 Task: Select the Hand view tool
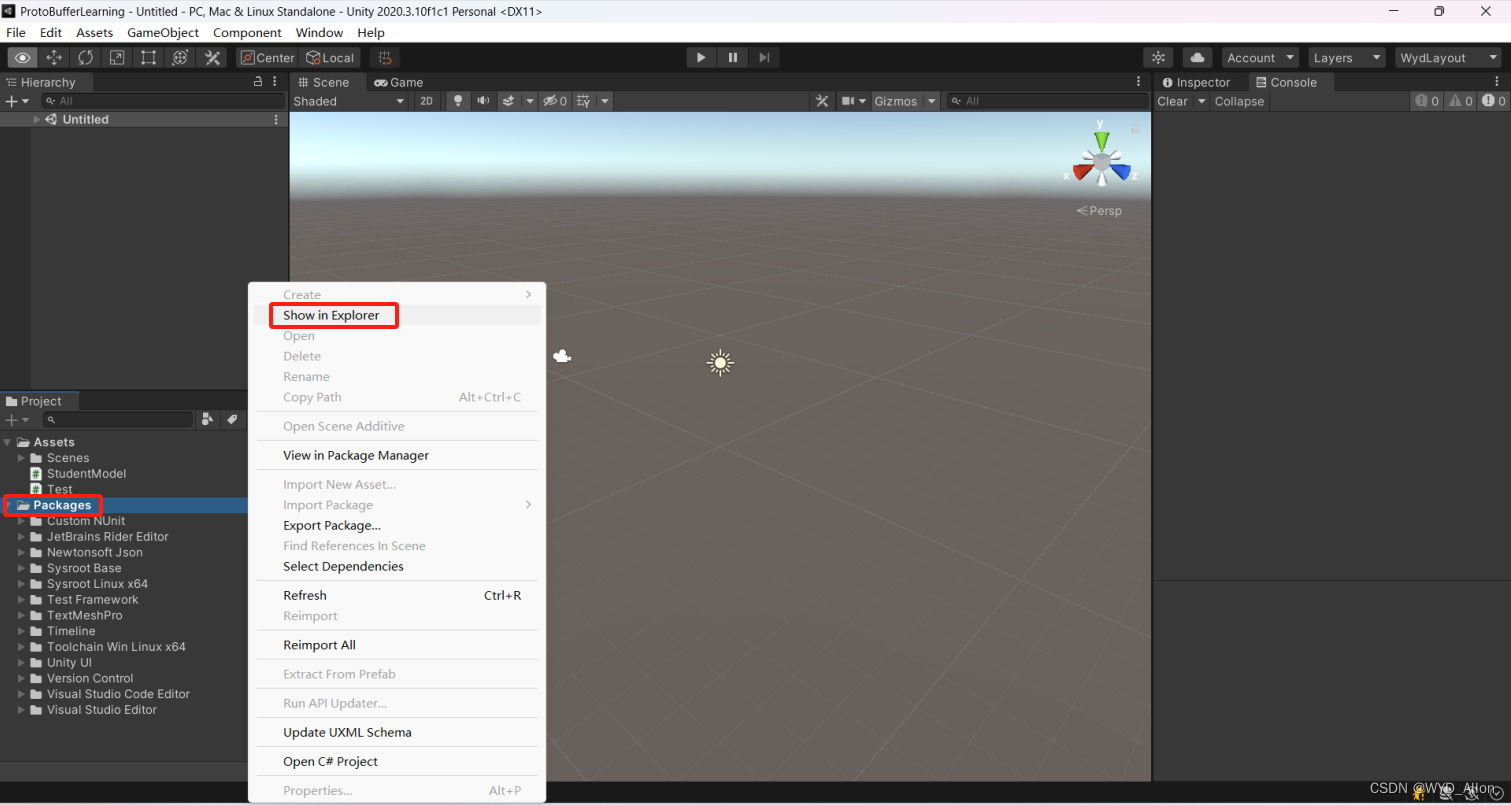click(x=23, y=58)
